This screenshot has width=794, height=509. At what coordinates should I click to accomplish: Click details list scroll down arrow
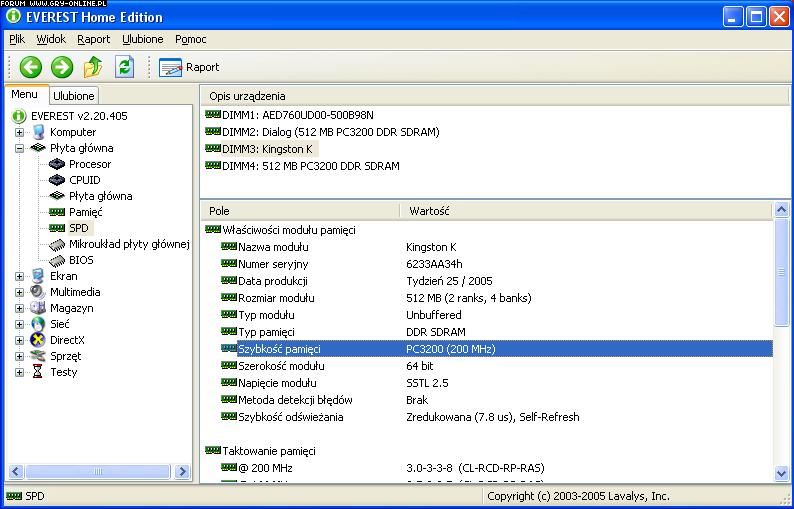pyautogui.click(x=781, y=474)
